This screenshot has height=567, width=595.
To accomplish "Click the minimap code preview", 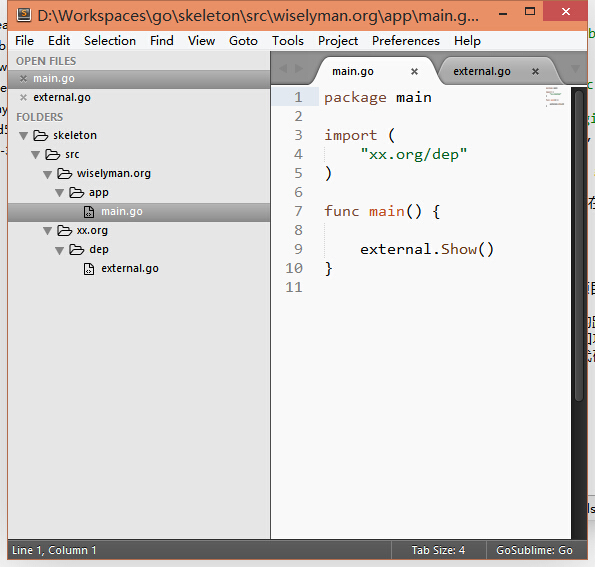I will [x=555, y=97].
